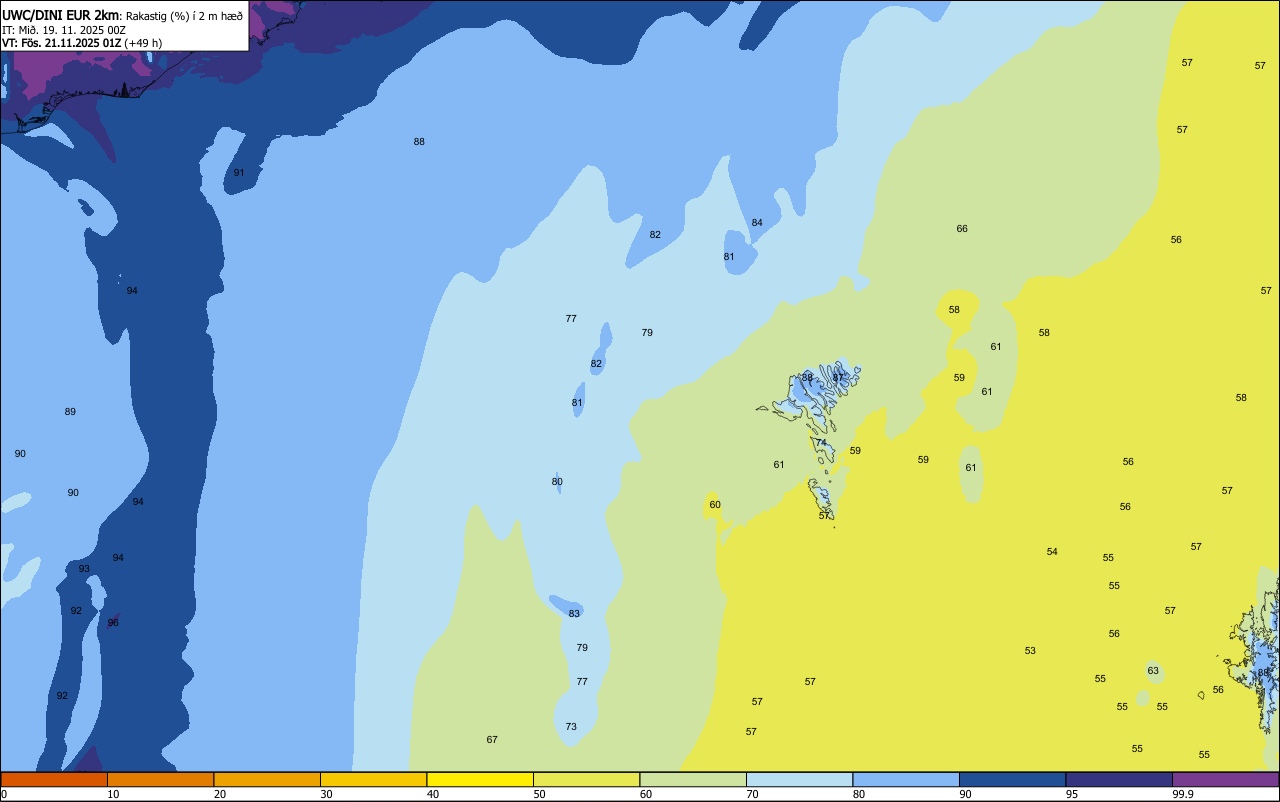1280x802 pixels.
Task: Click the humidity value '63' on the map
Action: [x=1153, y=671]
